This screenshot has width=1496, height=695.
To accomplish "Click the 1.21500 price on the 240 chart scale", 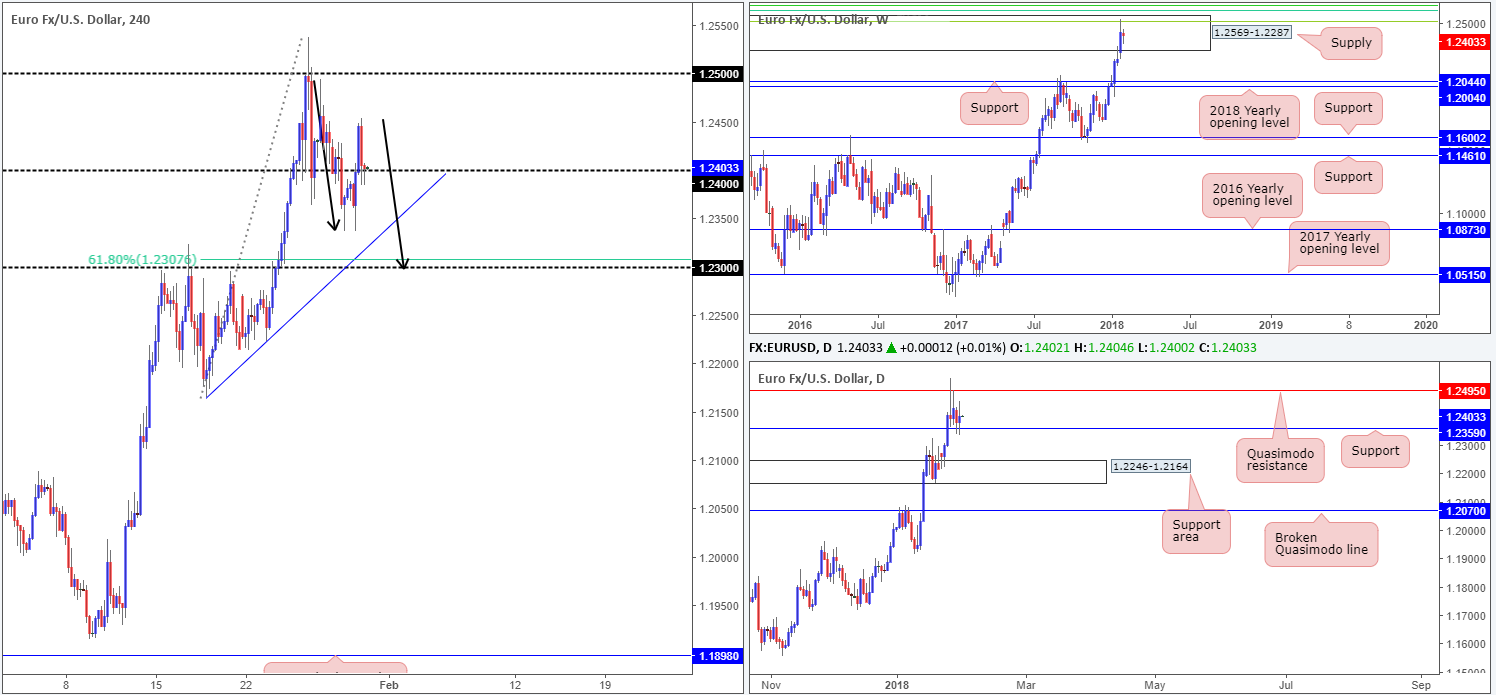I will point(717,413).
